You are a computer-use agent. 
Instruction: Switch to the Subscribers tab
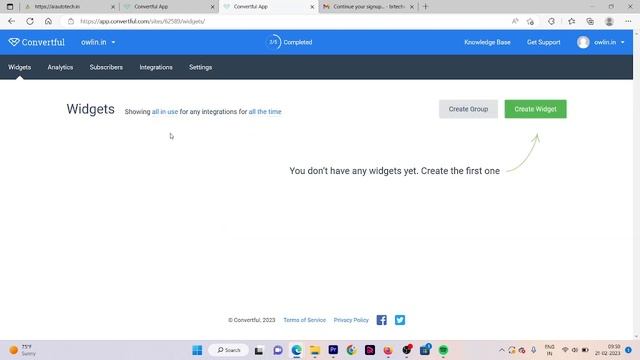click(106, 67)
